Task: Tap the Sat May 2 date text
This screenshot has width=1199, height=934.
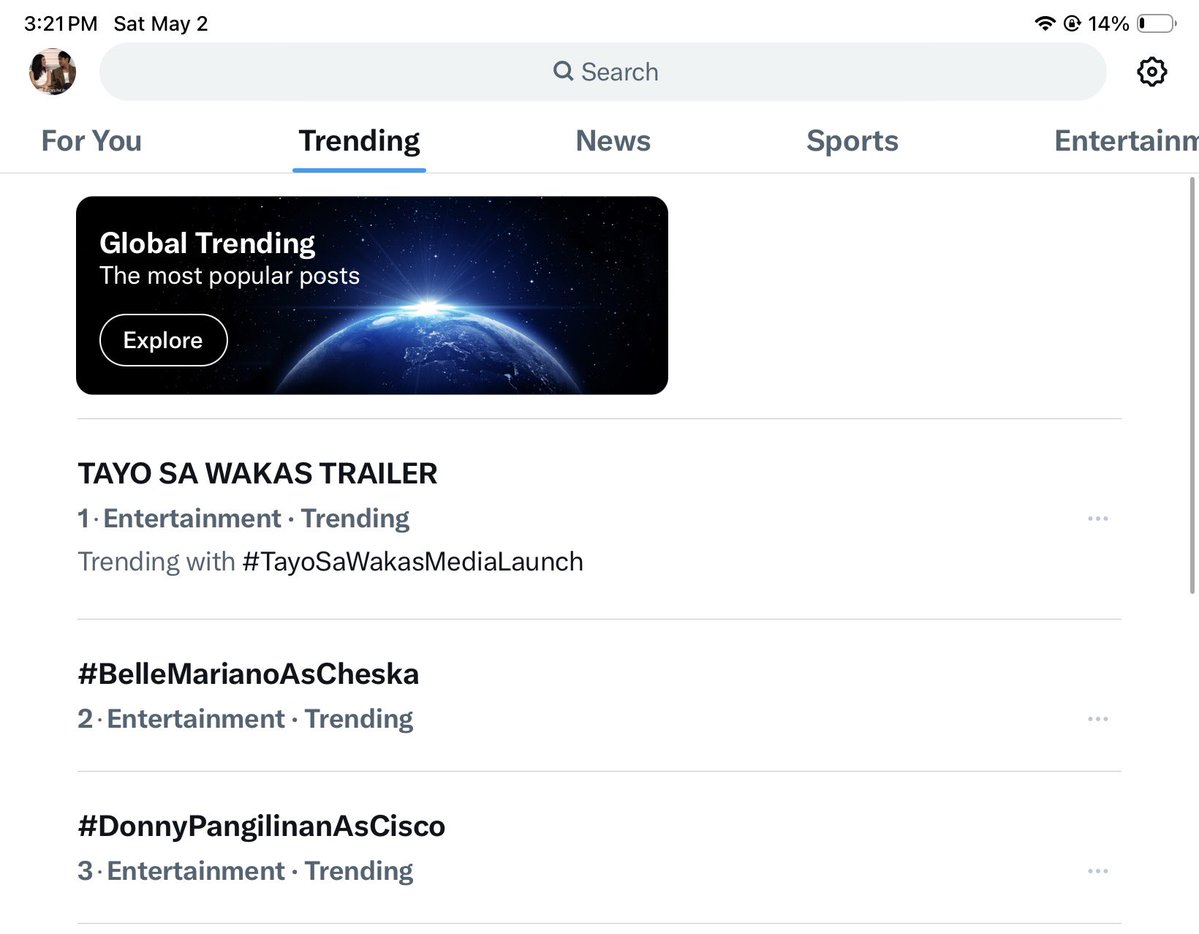Action: coord(161,24)
